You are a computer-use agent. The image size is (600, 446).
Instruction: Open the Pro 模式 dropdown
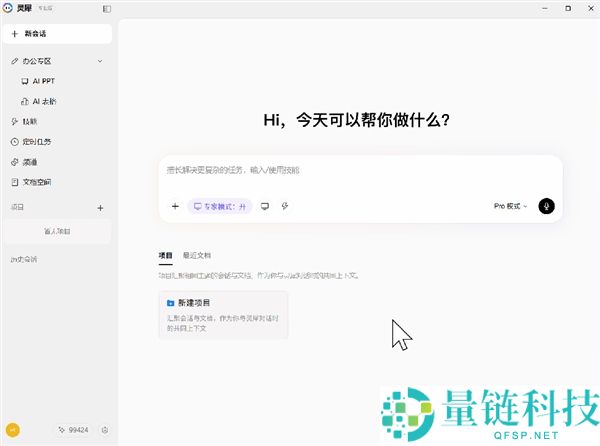pyautogui.click(x=510, y=206)
